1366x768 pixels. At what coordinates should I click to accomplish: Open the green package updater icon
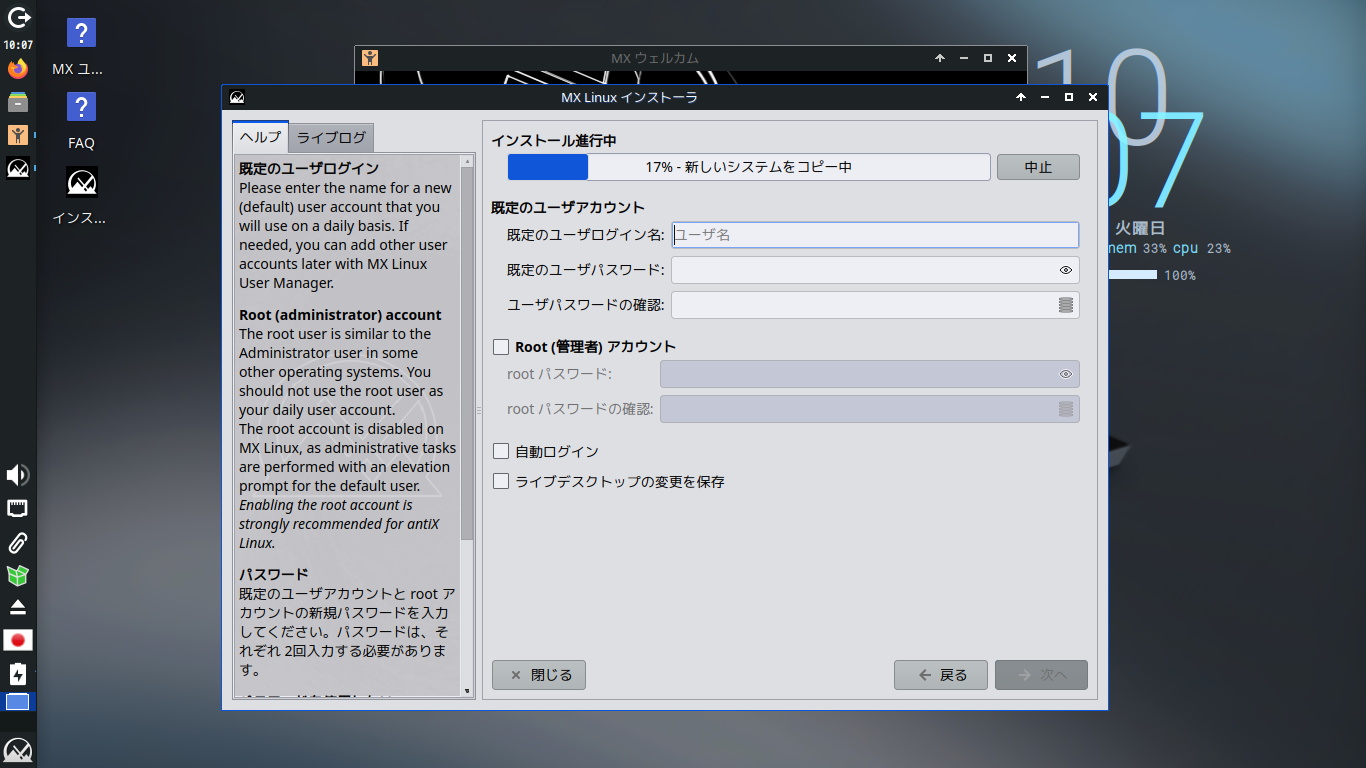[x=17, y=575]
